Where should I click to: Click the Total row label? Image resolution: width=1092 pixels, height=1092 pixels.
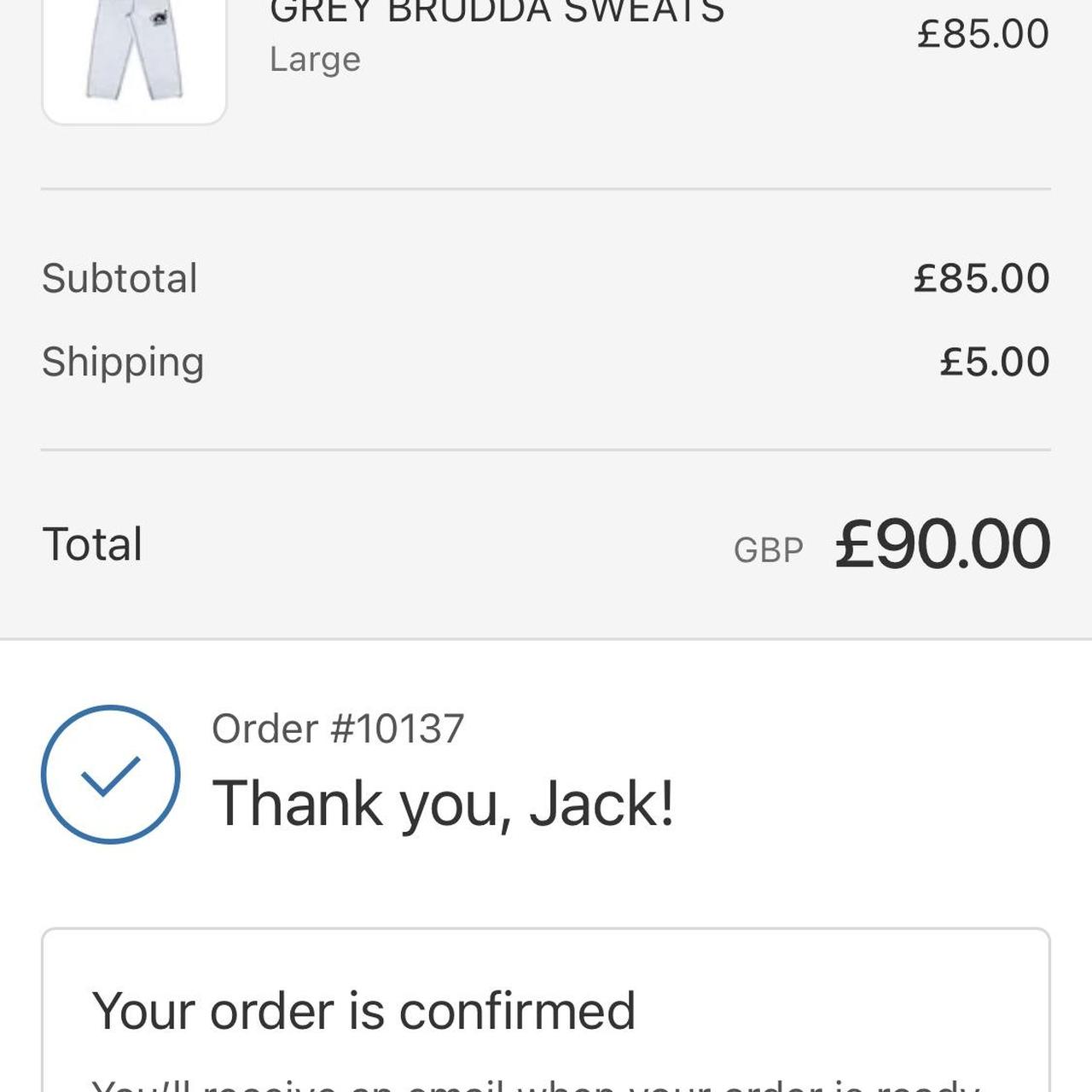[93, 542]
